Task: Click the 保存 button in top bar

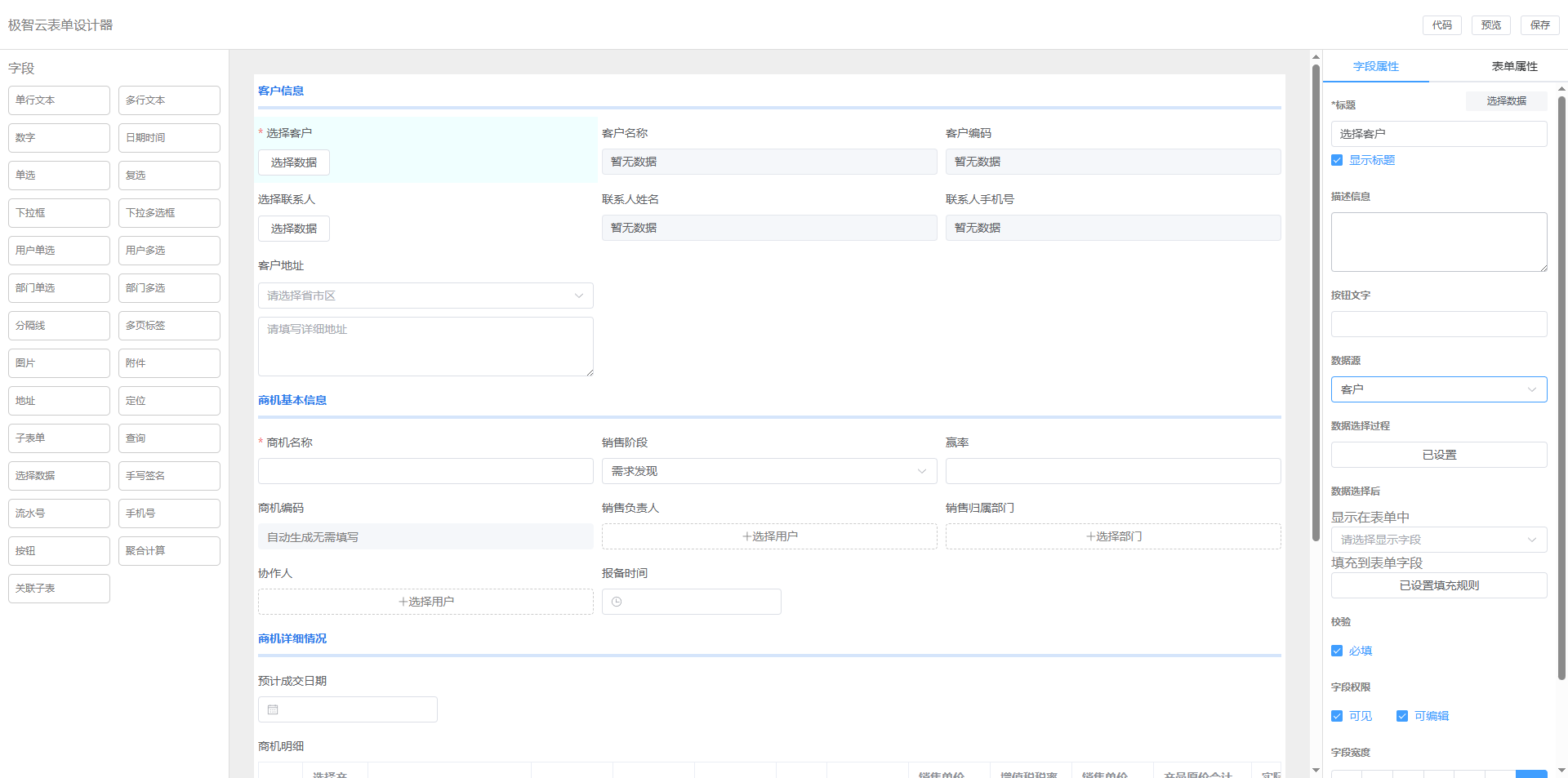Action: (1539, 25)
